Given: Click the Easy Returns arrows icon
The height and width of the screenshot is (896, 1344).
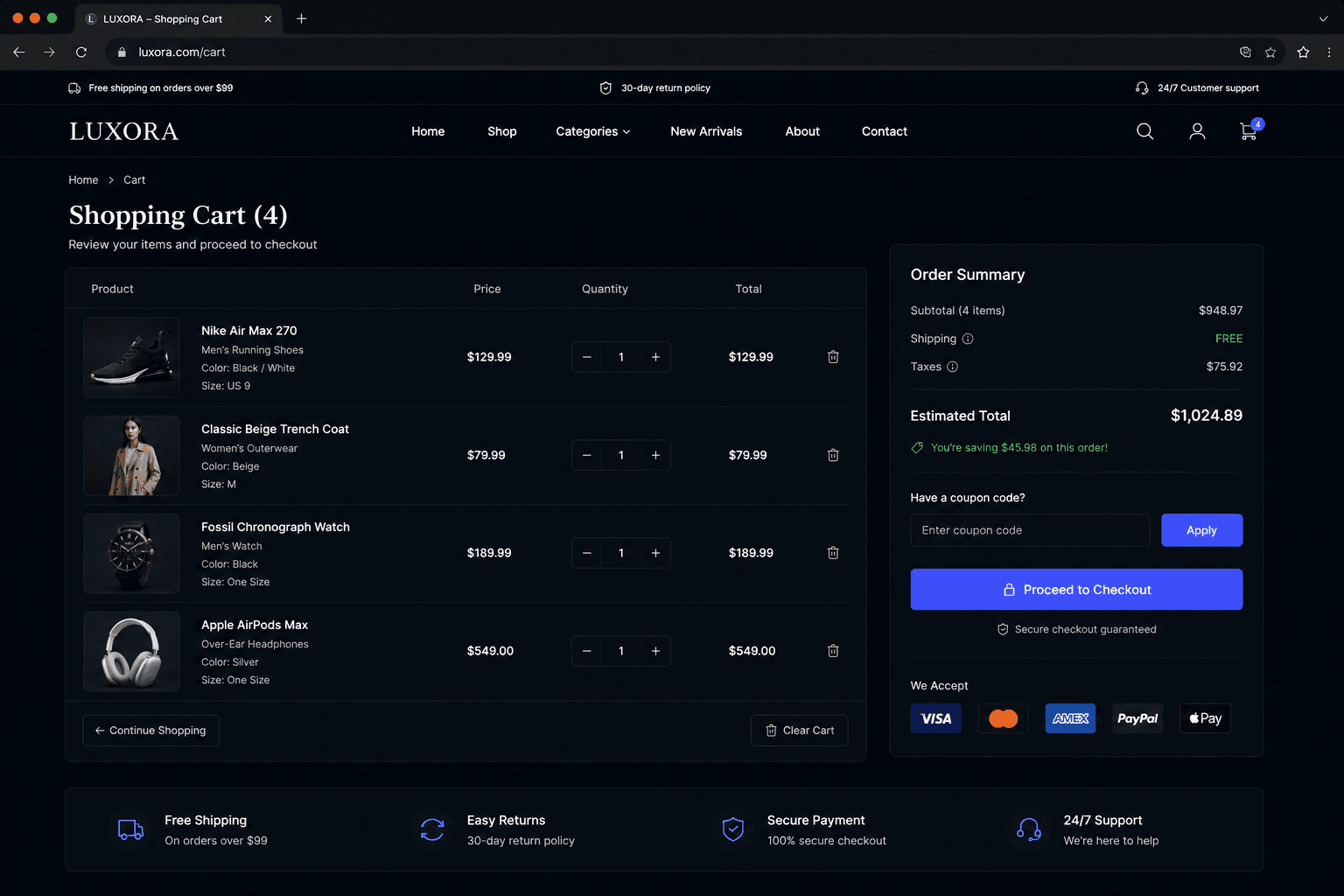Looking at the screenshot, I should tap(432, 829).
